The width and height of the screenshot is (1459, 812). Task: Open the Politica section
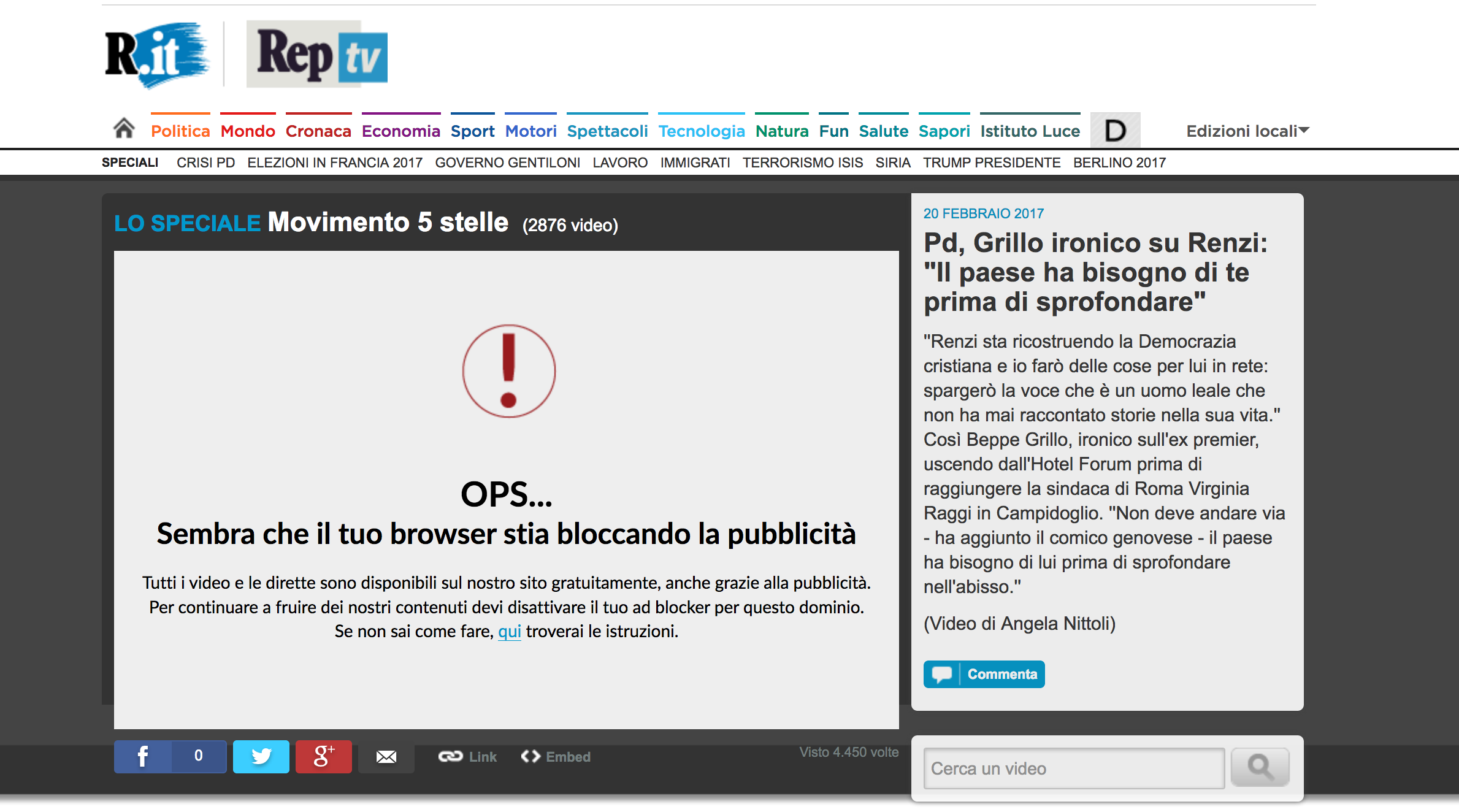(180, 131)
